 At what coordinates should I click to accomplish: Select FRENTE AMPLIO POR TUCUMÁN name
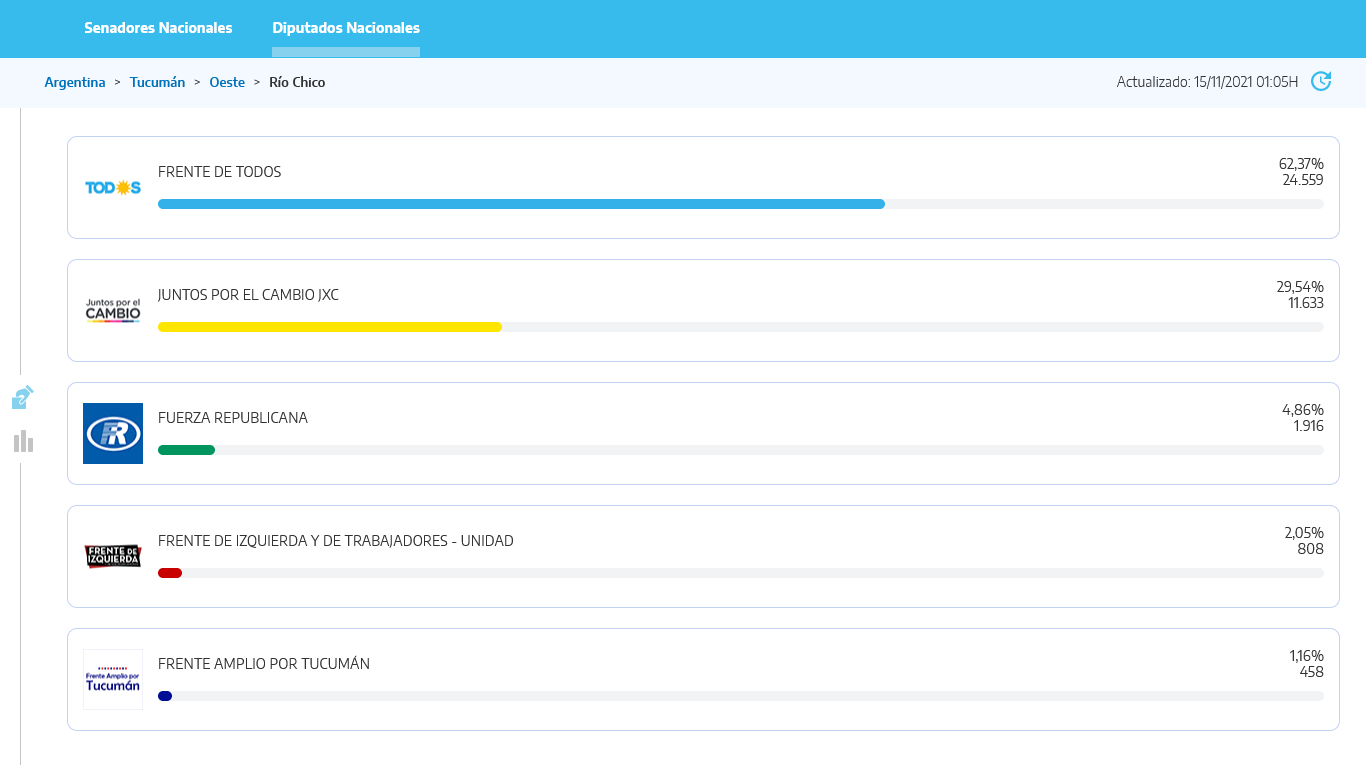264,664
